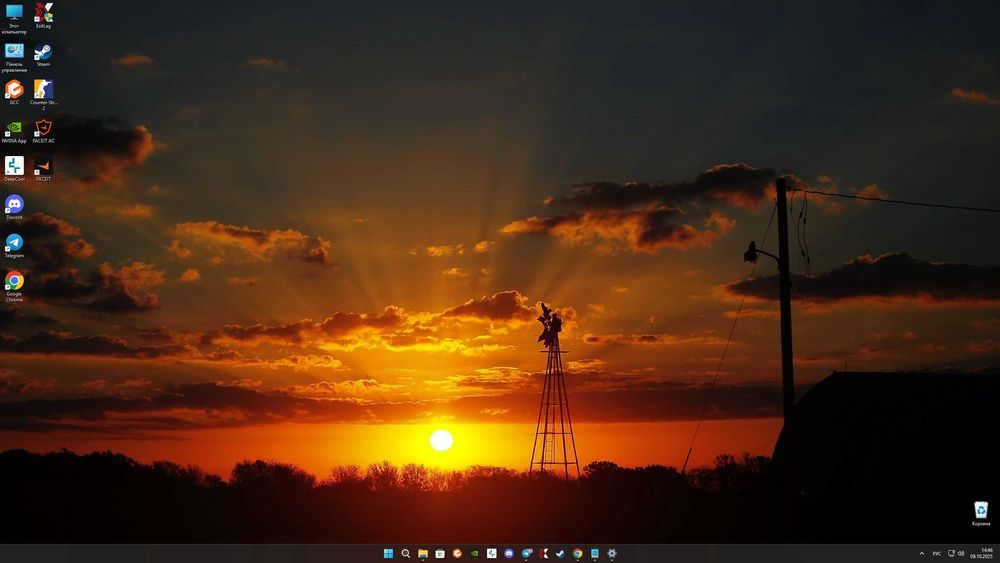Select the FACEIT AC desktop shortcut
Viewport: 1000px width, 563px height.
(43, 131)
